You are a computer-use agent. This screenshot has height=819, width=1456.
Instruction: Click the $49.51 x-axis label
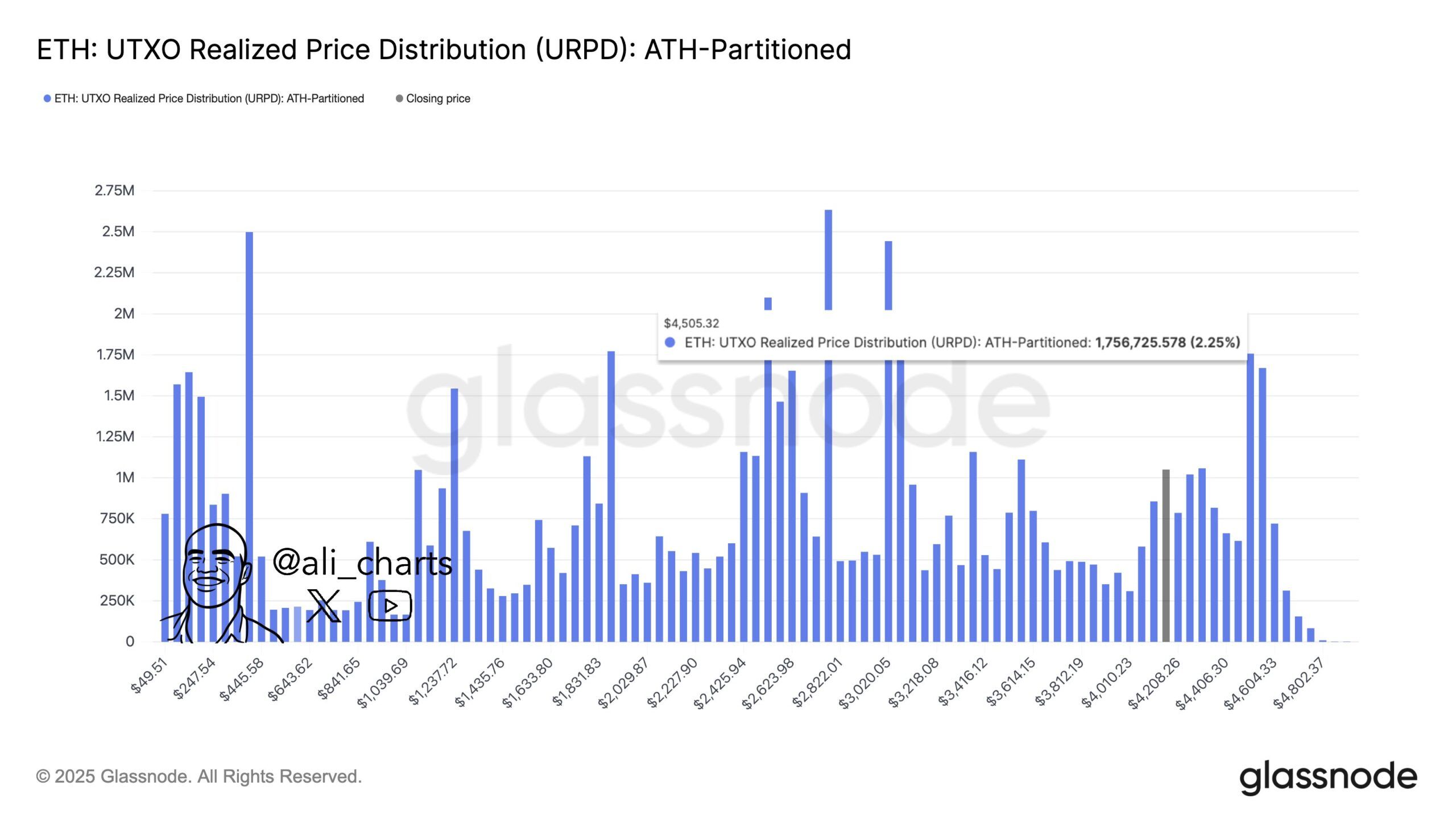(x=150, y=675)
